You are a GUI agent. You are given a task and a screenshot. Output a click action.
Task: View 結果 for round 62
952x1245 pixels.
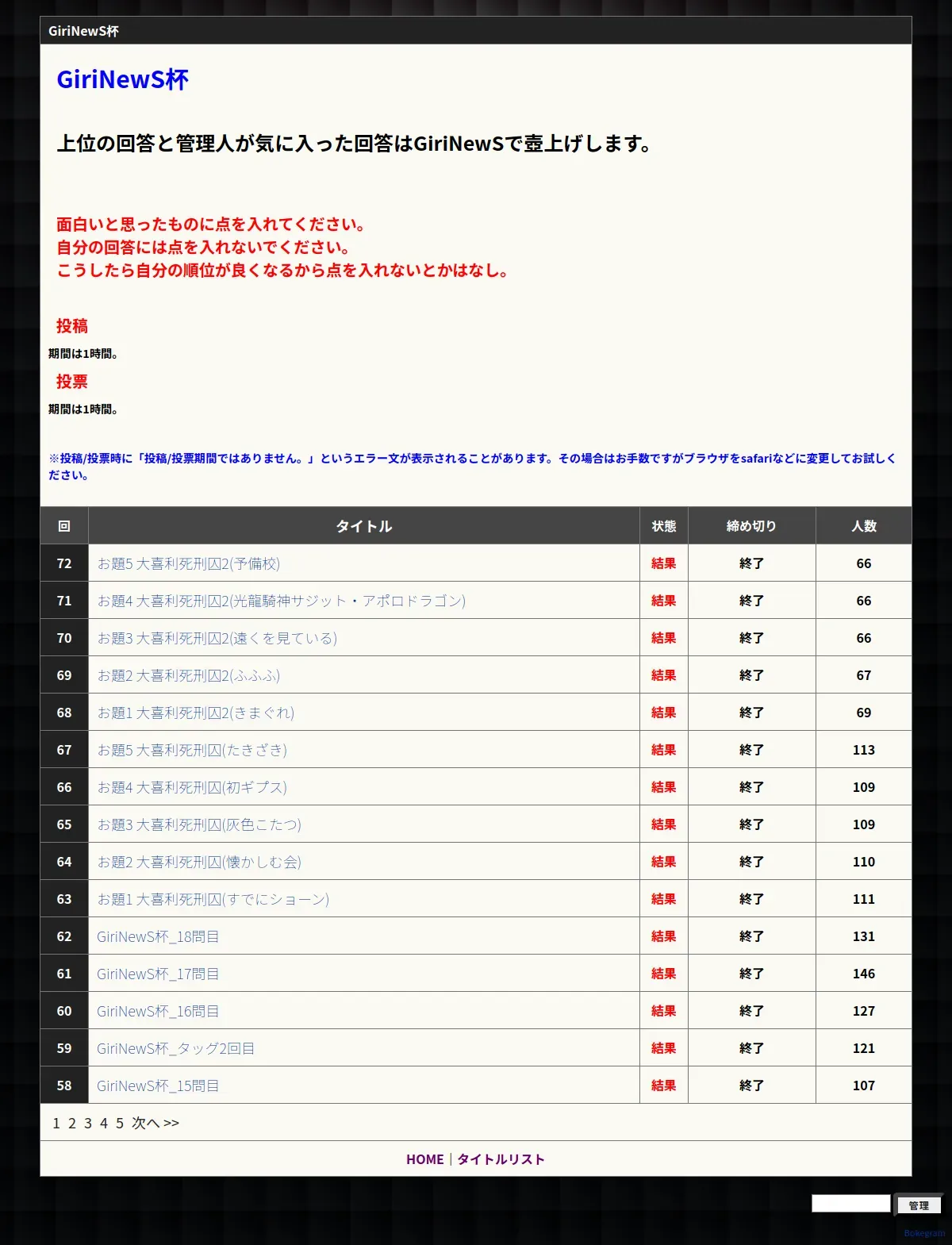pyautogui.click(x=664, y=936)
